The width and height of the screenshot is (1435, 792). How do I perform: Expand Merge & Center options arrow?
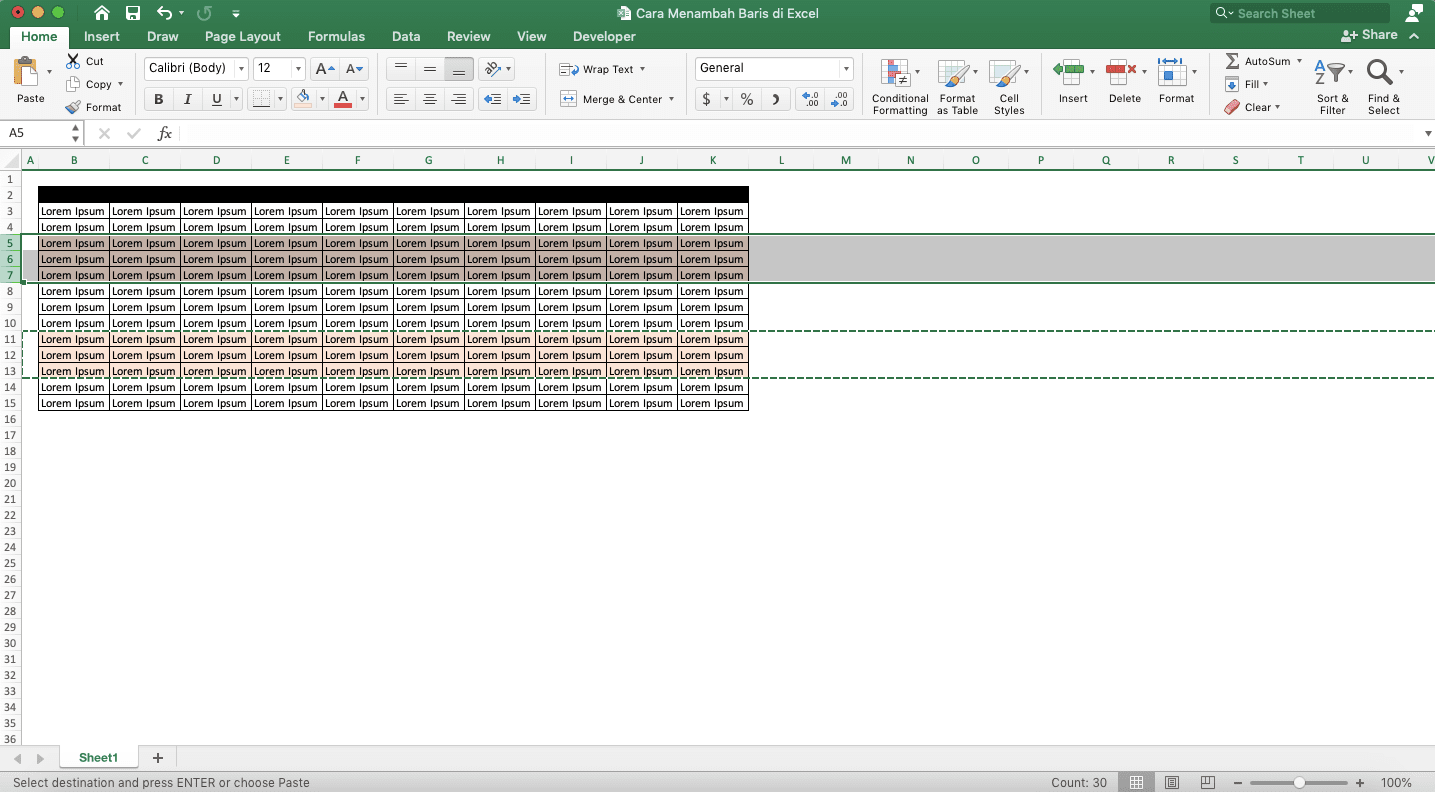(671, 99)
